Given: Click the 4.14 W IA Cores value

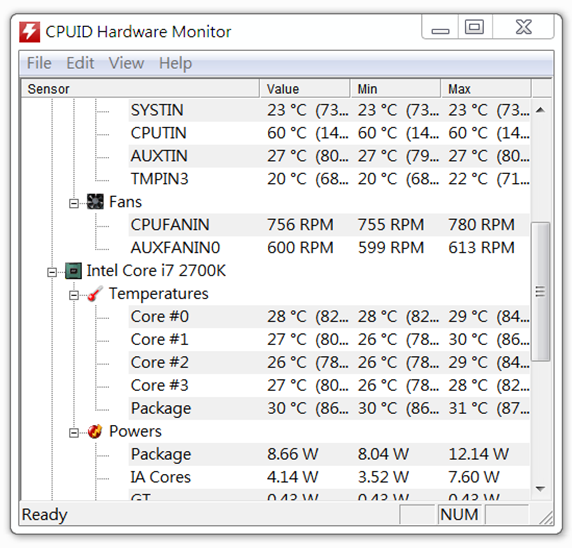Looking at the screenshot, I should click(x=293, y=477).
